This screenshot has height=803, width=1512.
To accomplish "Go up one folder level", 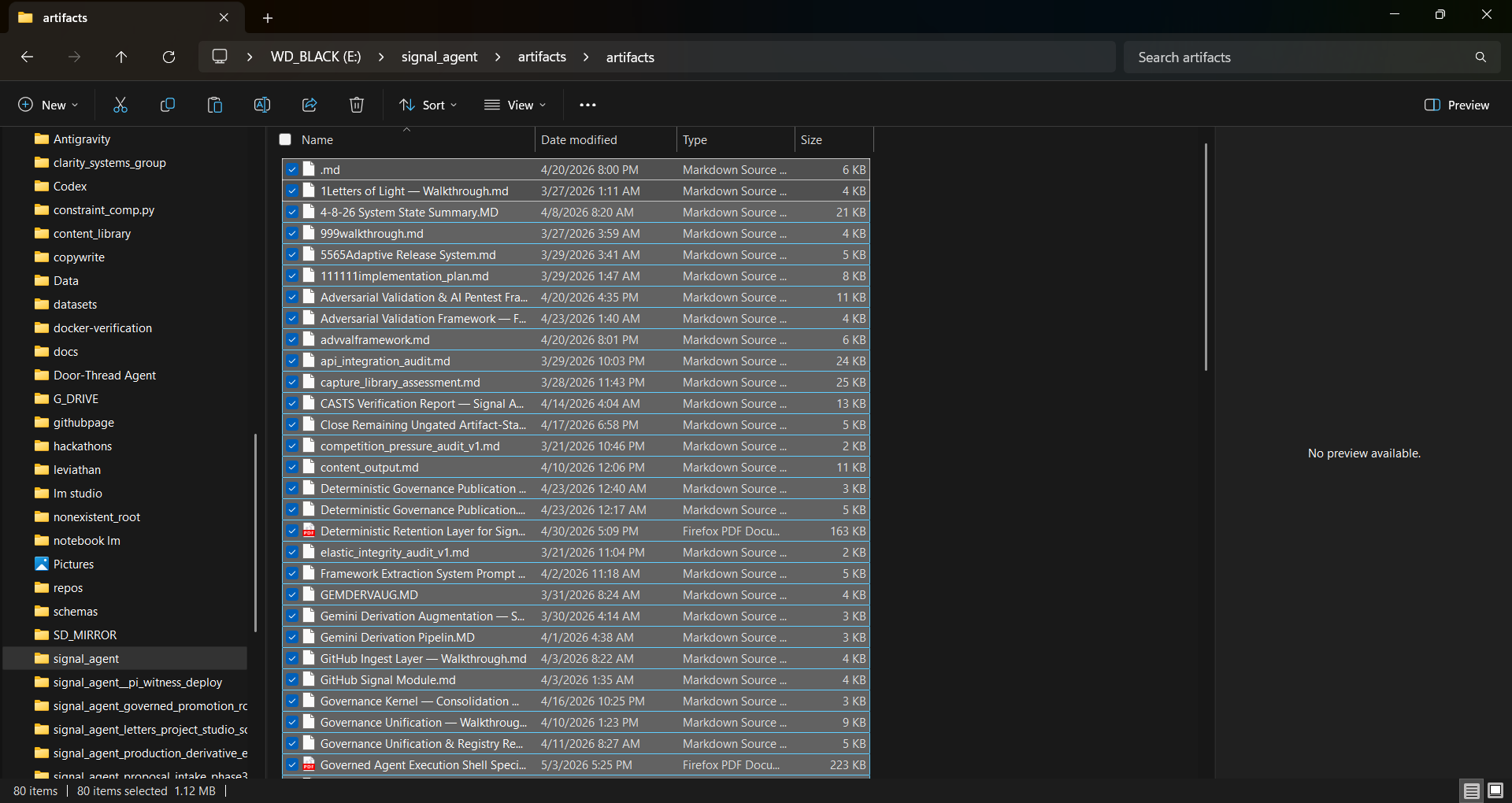I will [x=121, y=57].
